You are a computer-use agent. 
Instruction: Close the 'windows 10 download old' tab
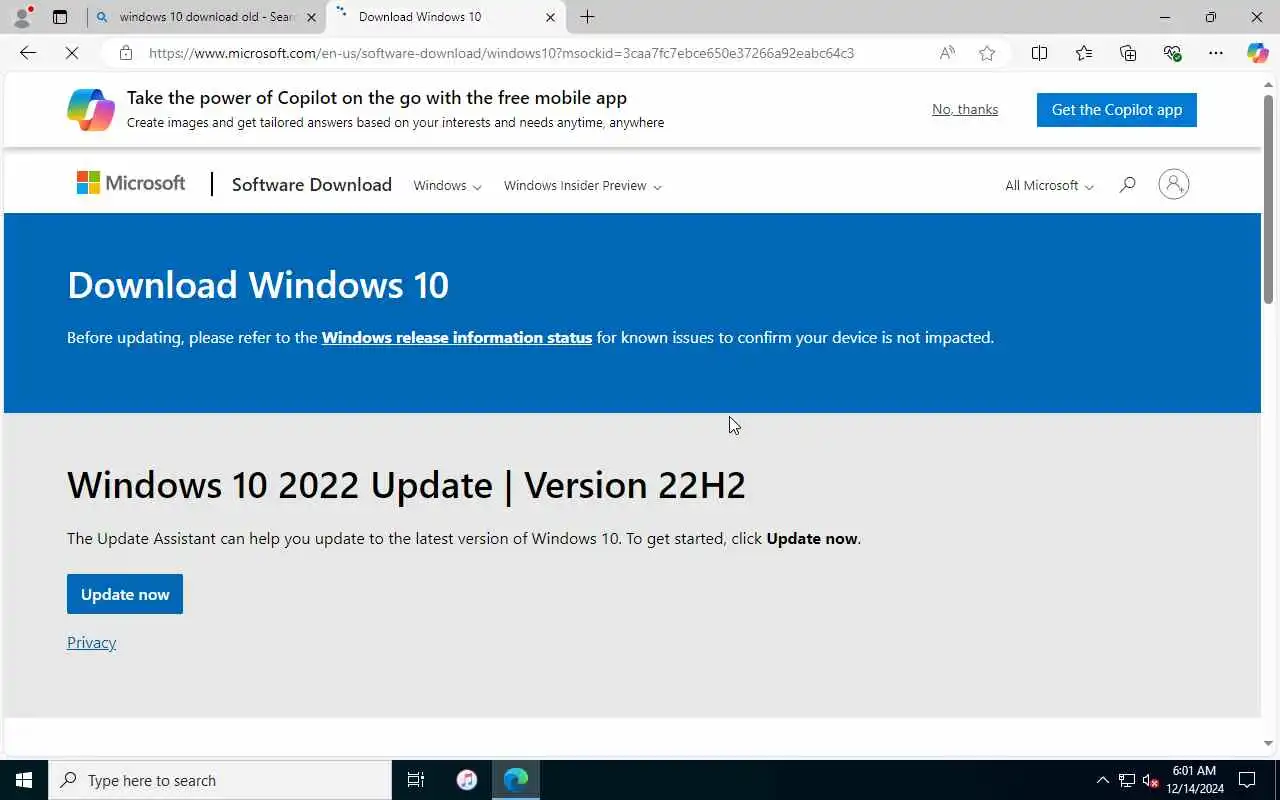311,17
